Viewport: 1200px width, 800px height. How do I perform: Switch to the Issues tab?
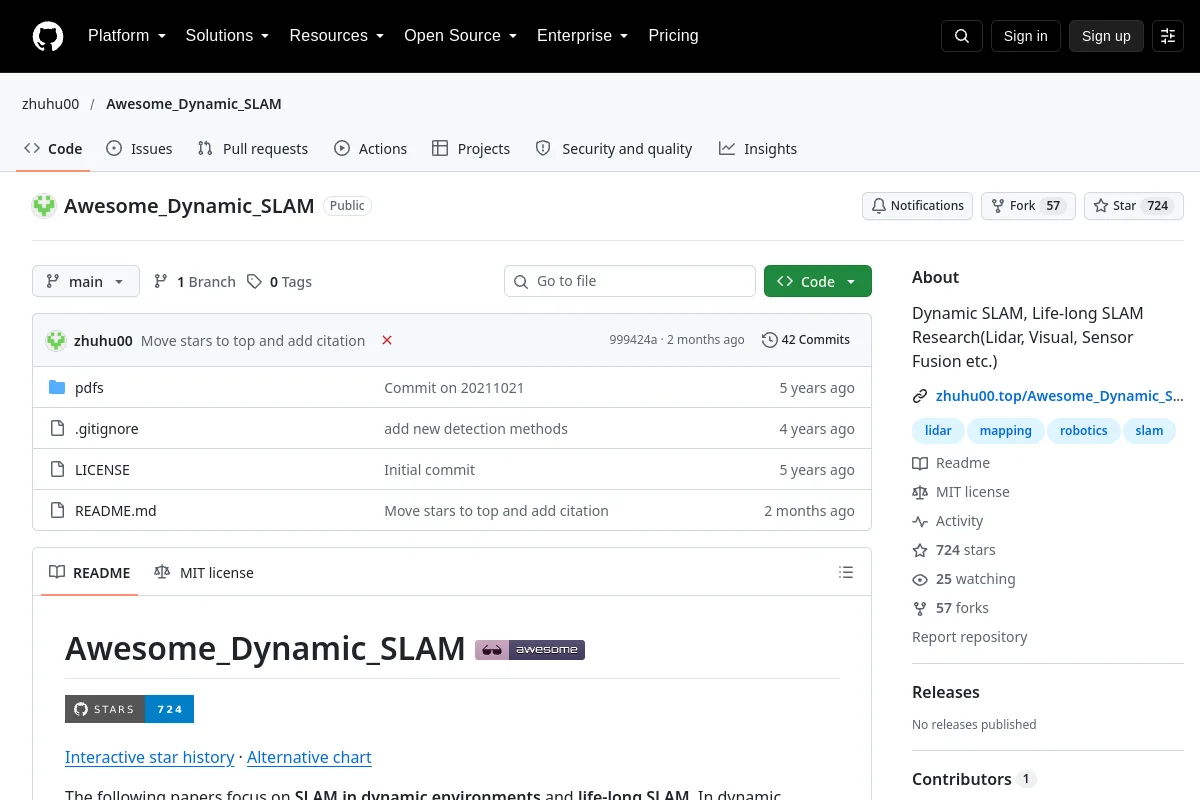click(x=139, y=149)
